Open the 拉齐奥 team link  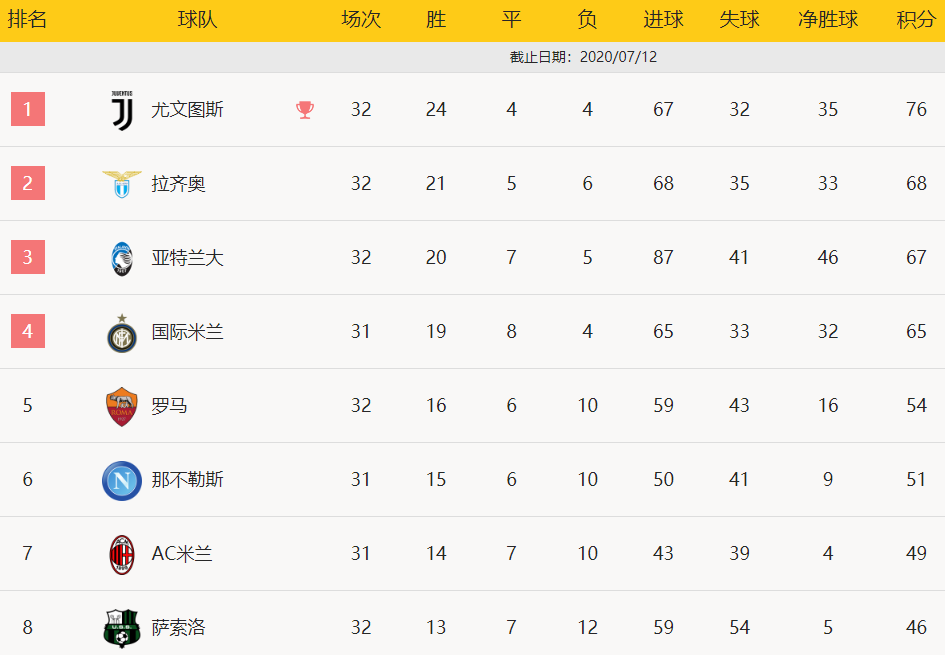click(178, 184)
